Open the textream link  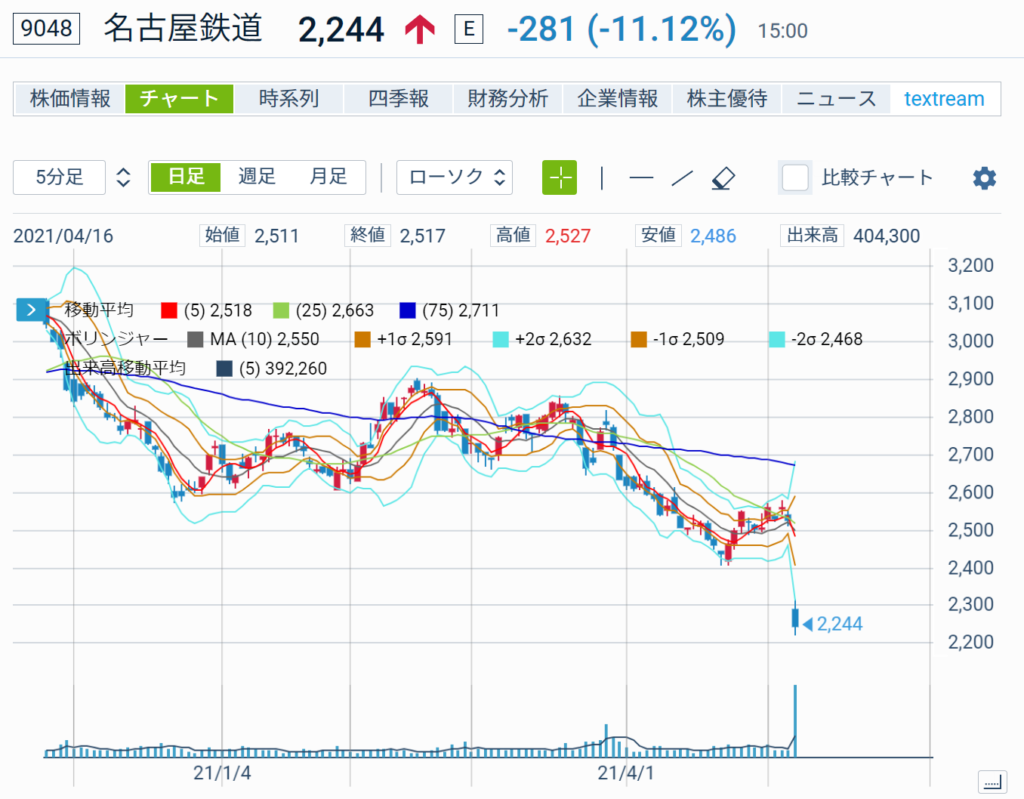944,99
